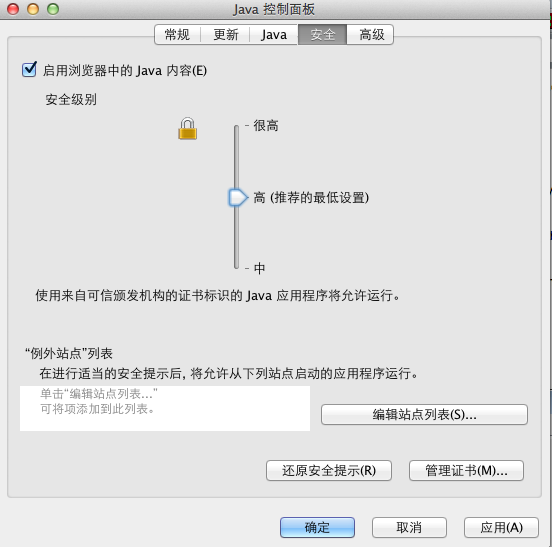Set security level to 很高
This screenshot has width=552, height=547.
[x=266, y=126]
